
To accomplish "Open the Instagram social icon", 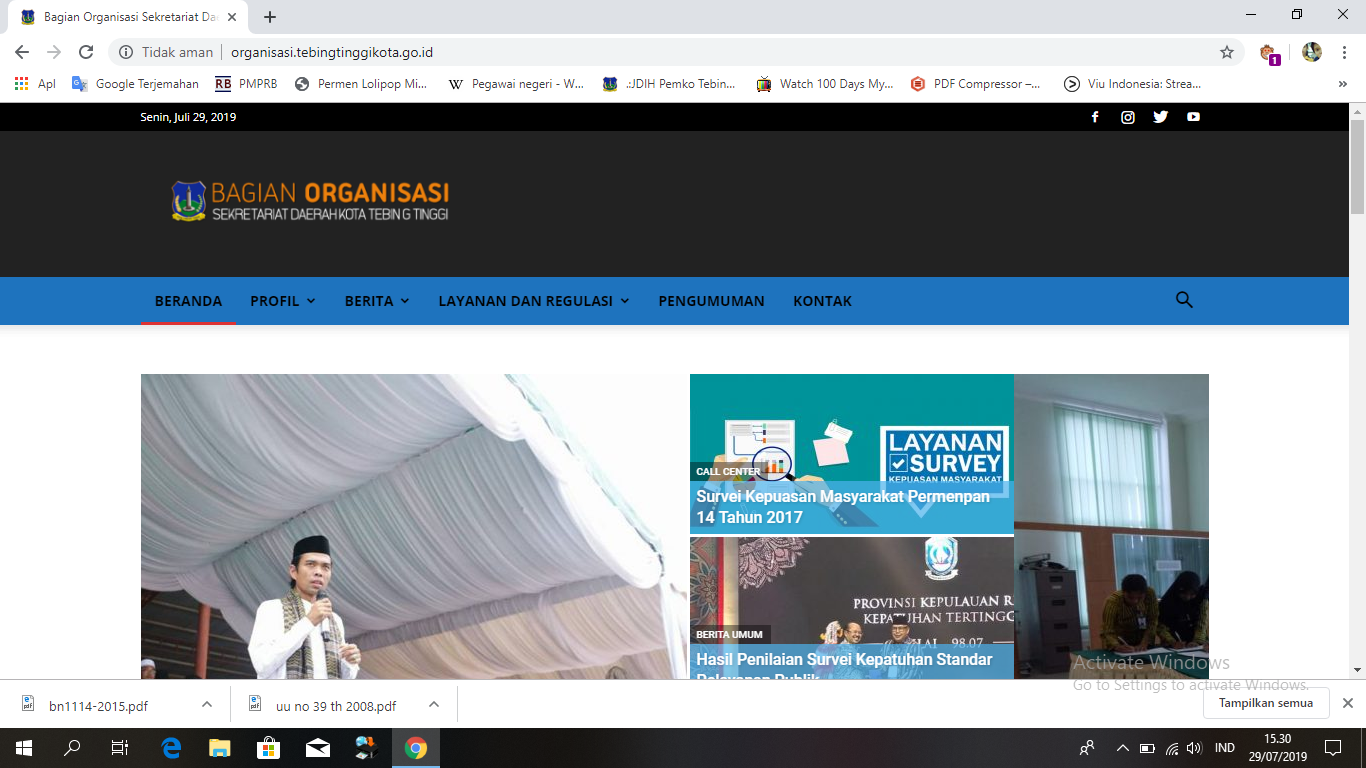I will click(x=1128, y=117).
